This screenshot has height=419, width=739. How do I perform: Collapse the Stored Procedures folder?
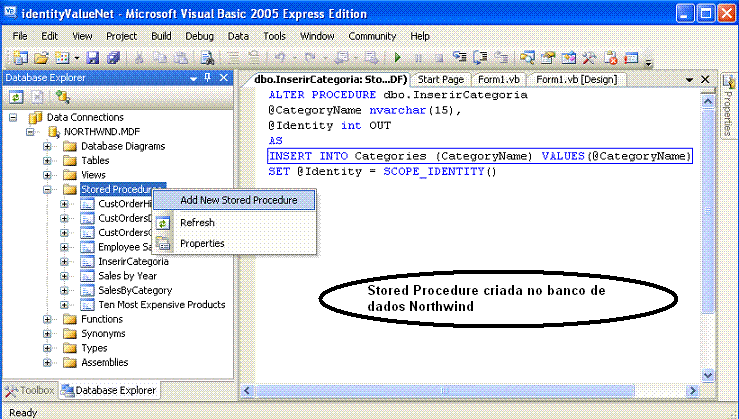47,189
